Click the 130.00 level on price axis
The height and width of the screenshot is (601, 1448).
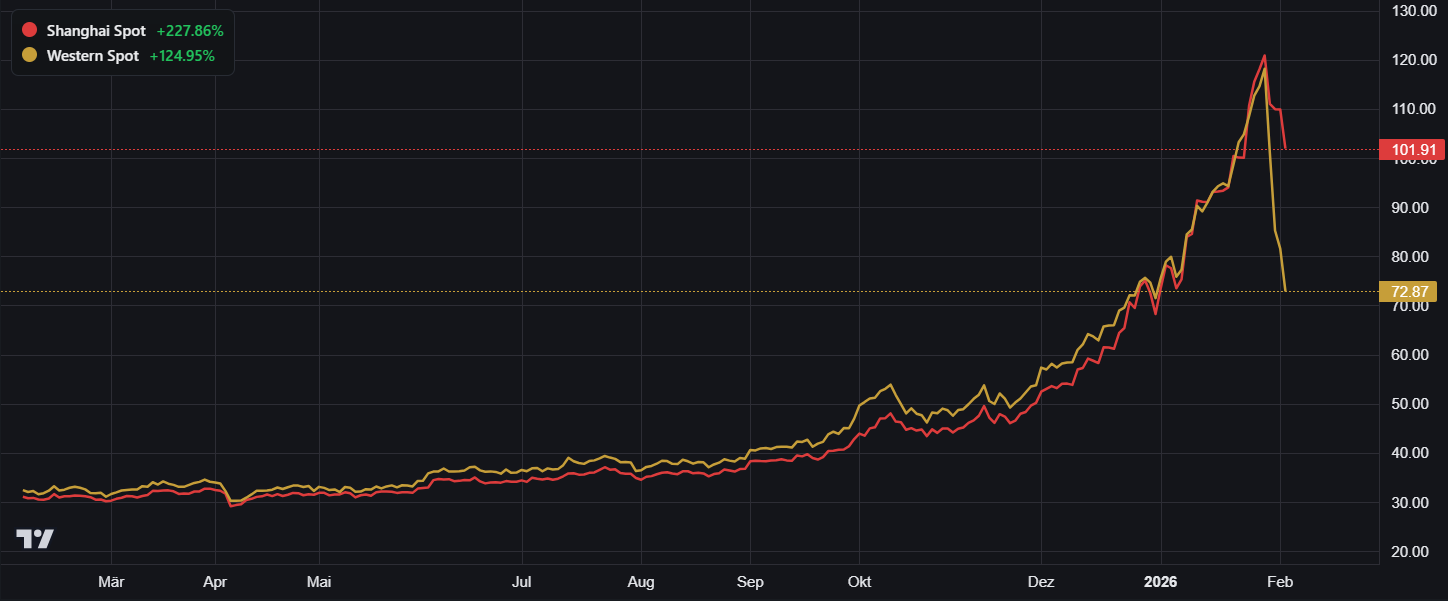(x=1414, y=10)
